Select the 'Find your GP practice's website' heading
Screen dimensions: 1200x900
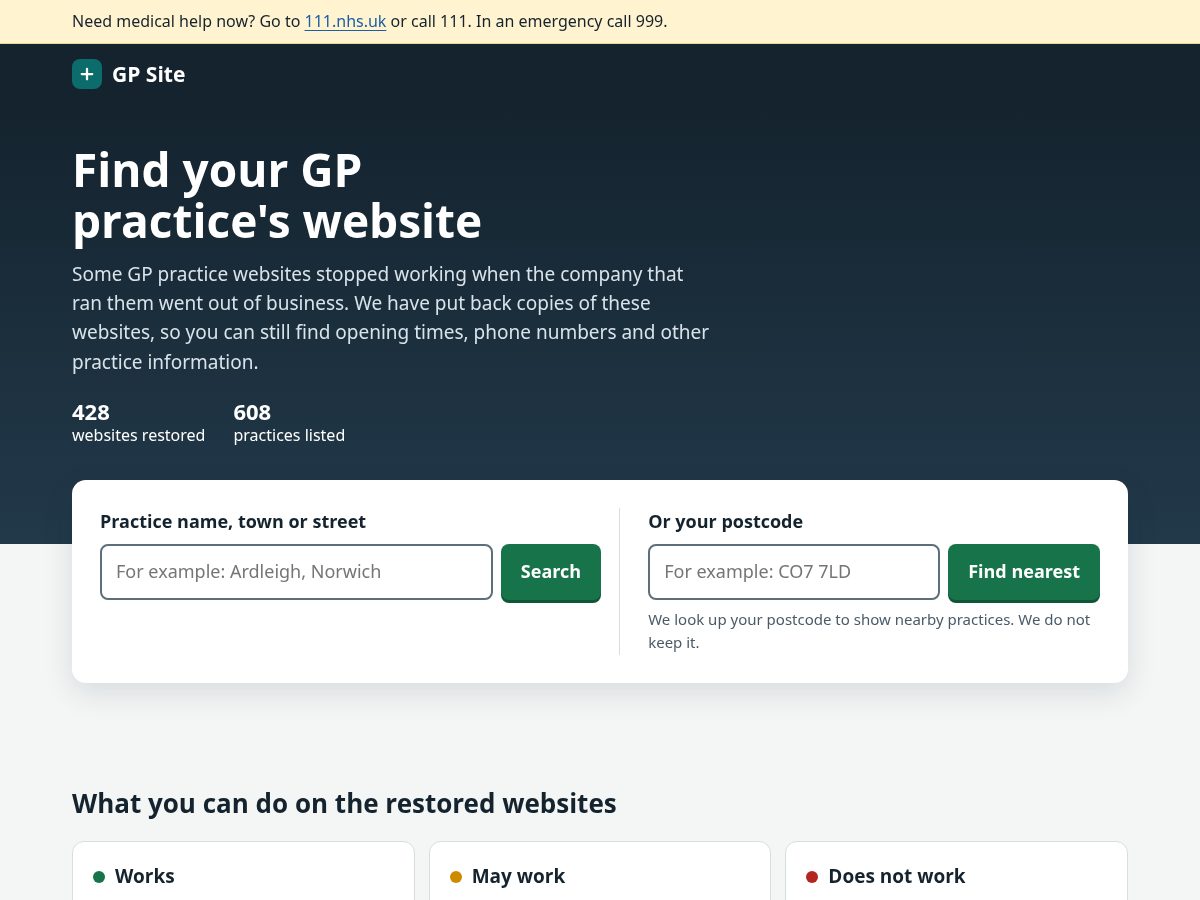coord(277,196)
